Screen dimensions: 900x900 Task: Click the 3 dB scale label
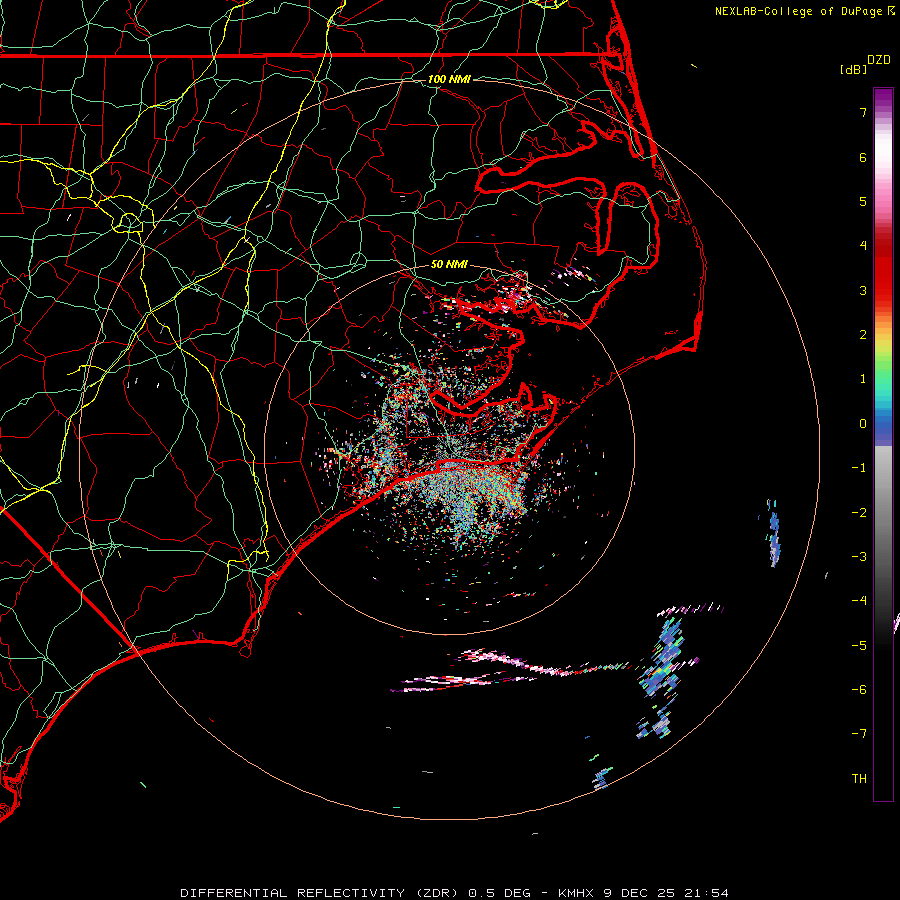pos(863,290)
